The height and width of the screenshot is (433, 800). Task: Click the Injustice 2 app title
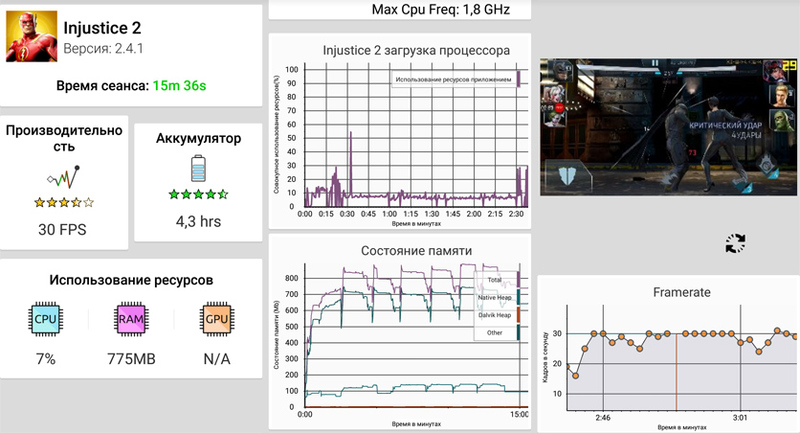[x=102, y=28]
